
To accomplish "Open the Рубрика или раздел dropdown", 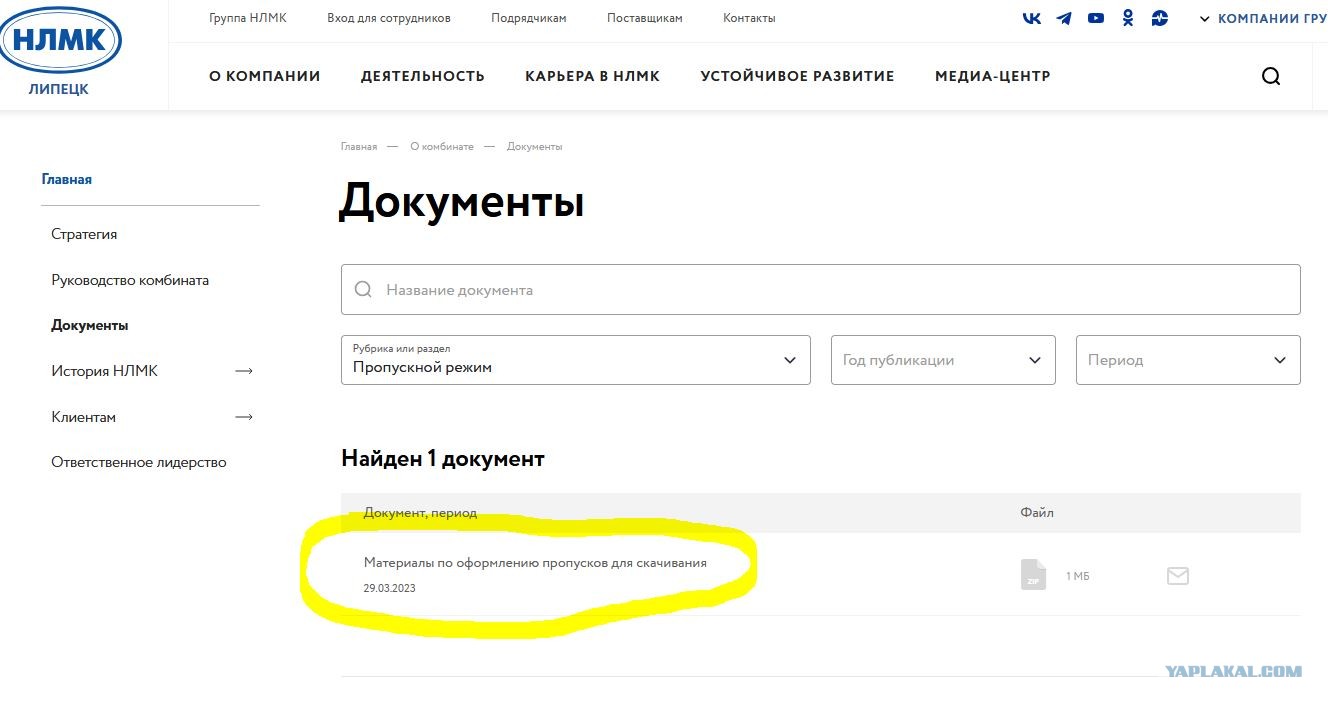I will tap(576, 360).
